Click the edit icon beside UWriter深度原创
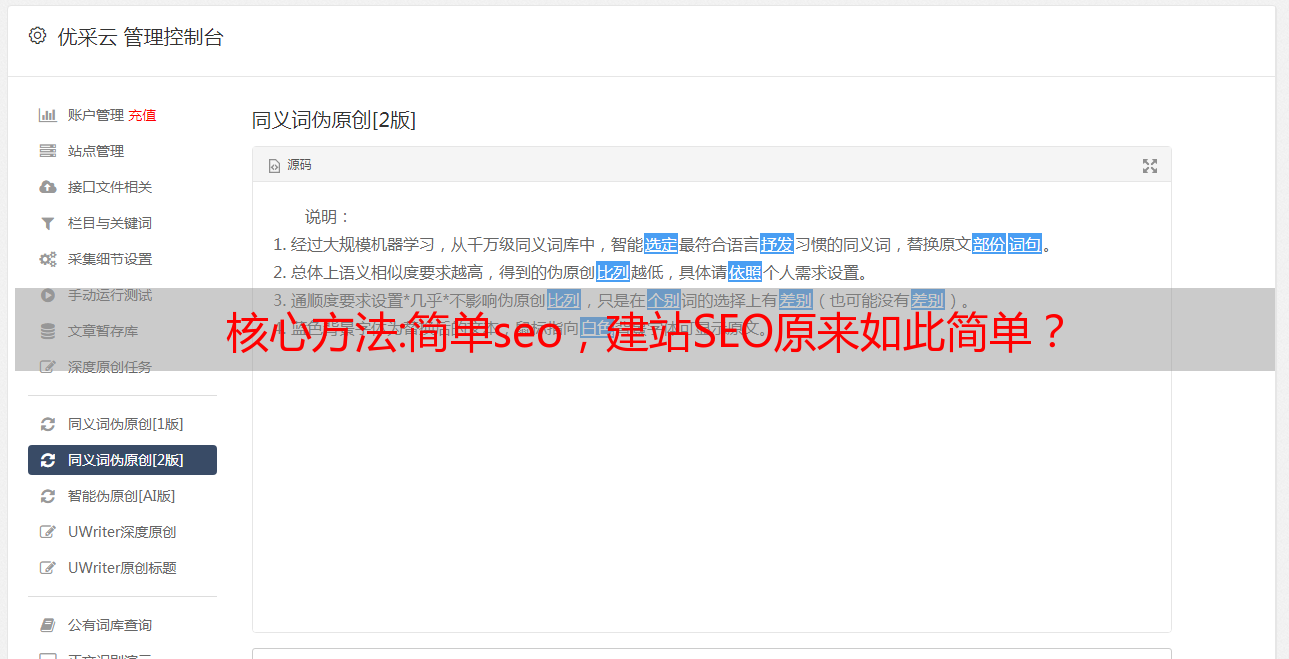The height and width of the screenshot is (659, 1289). (47, 532)
